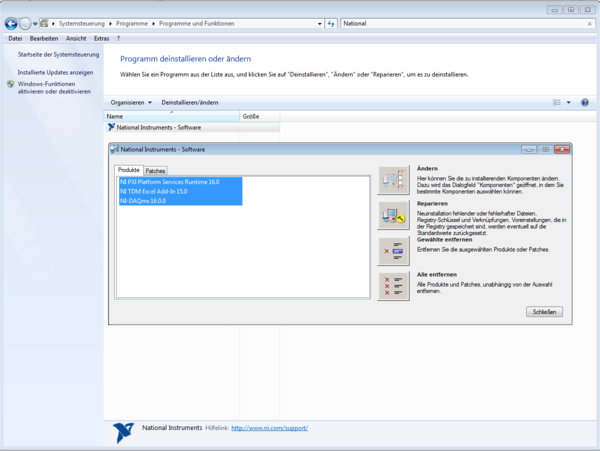Switch to the Patches tab
The width and height of the screenshot is (600, 451).
pyautogui.click(x=155, y=171)
